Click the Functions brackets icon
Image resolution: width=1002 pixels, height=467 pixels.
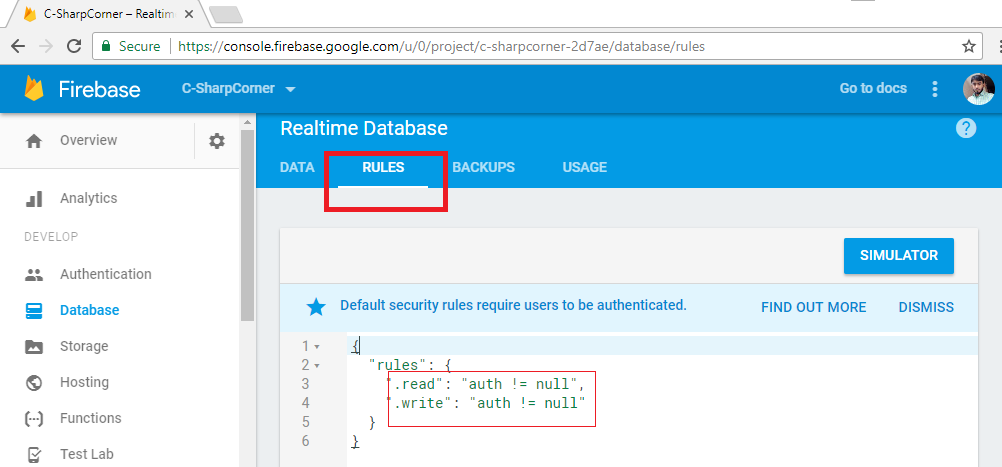[33, 418]
